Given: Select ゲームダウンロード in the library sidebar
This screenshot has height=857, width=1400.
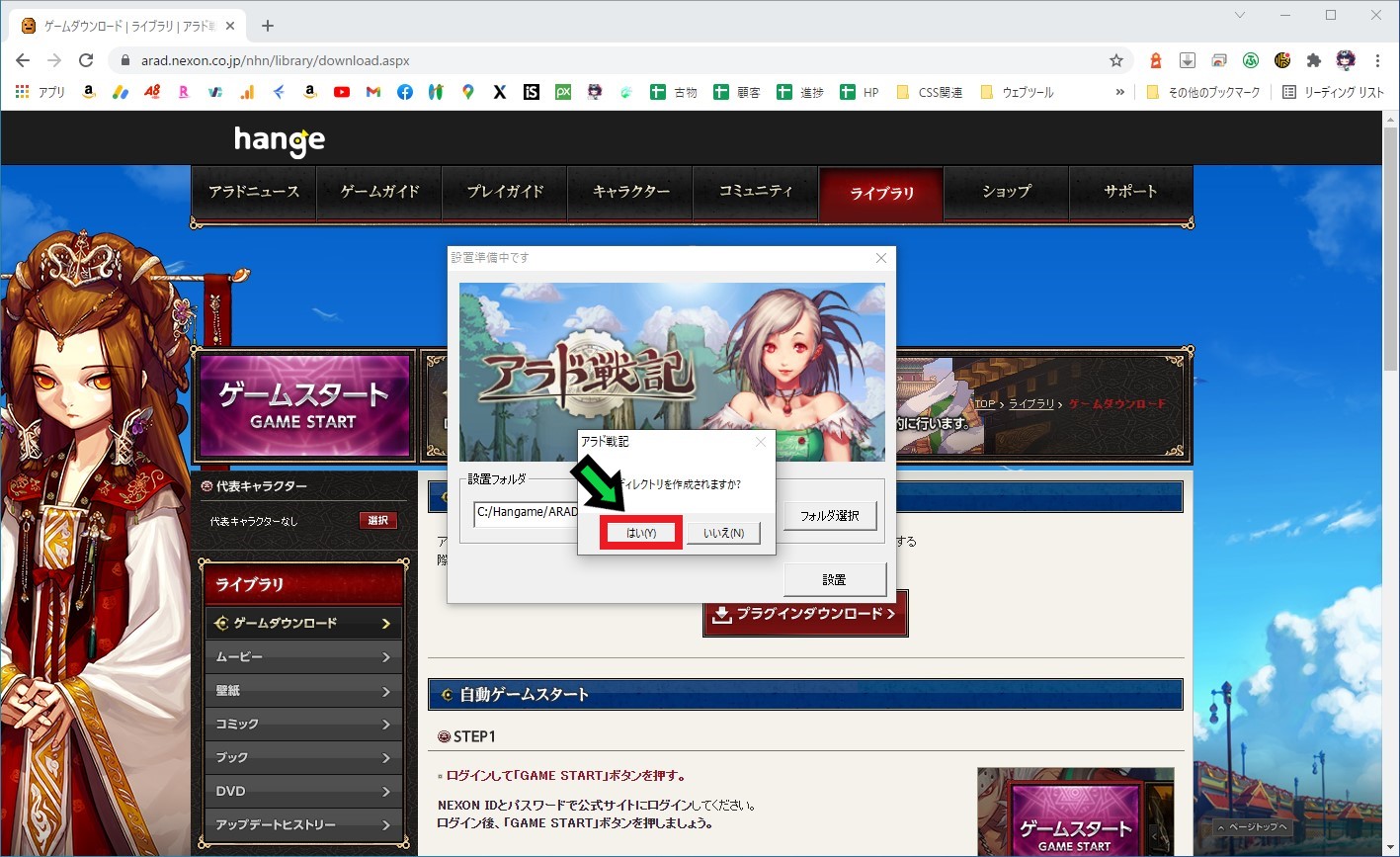Looking at the screenshot, I should pyautogui.click(x=303, y=624).
